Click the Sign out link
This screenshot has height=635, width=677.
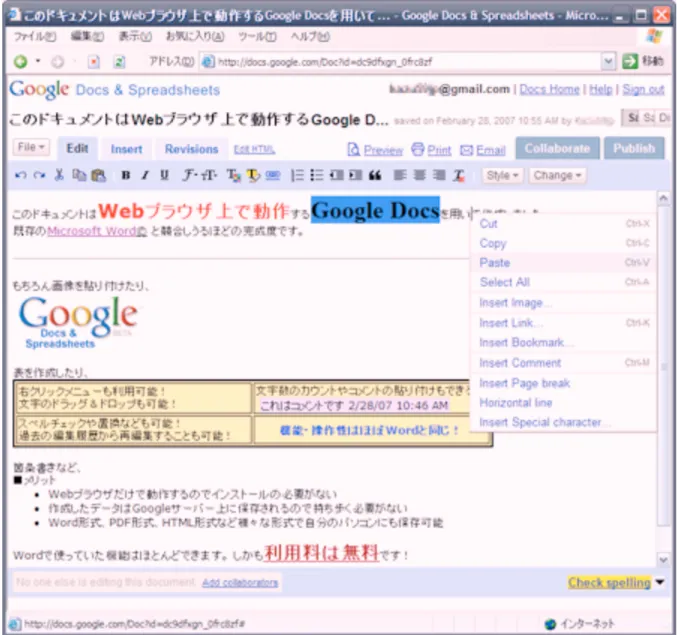point(643,89)
